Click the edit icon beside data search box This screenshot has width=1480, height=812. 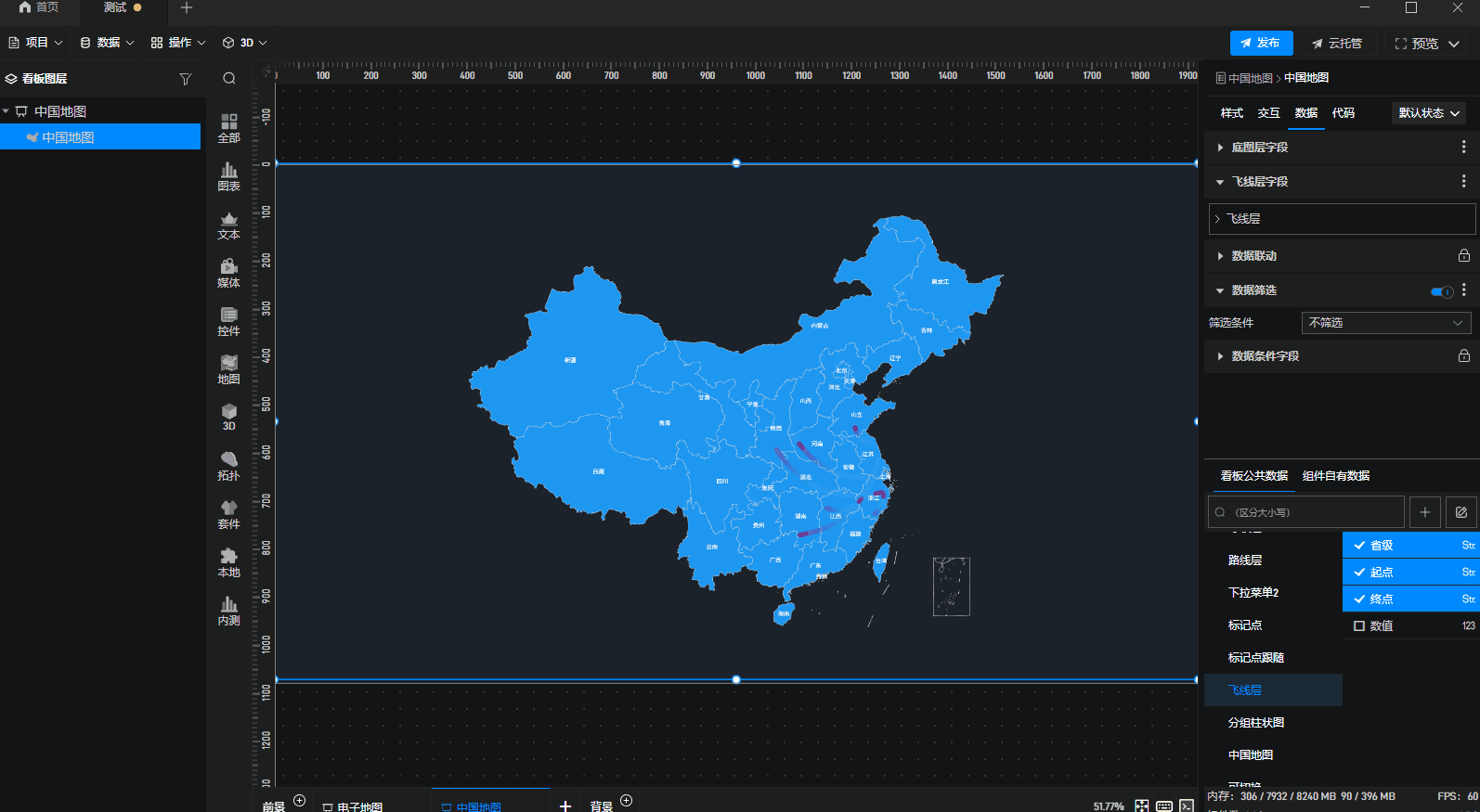1461,512
